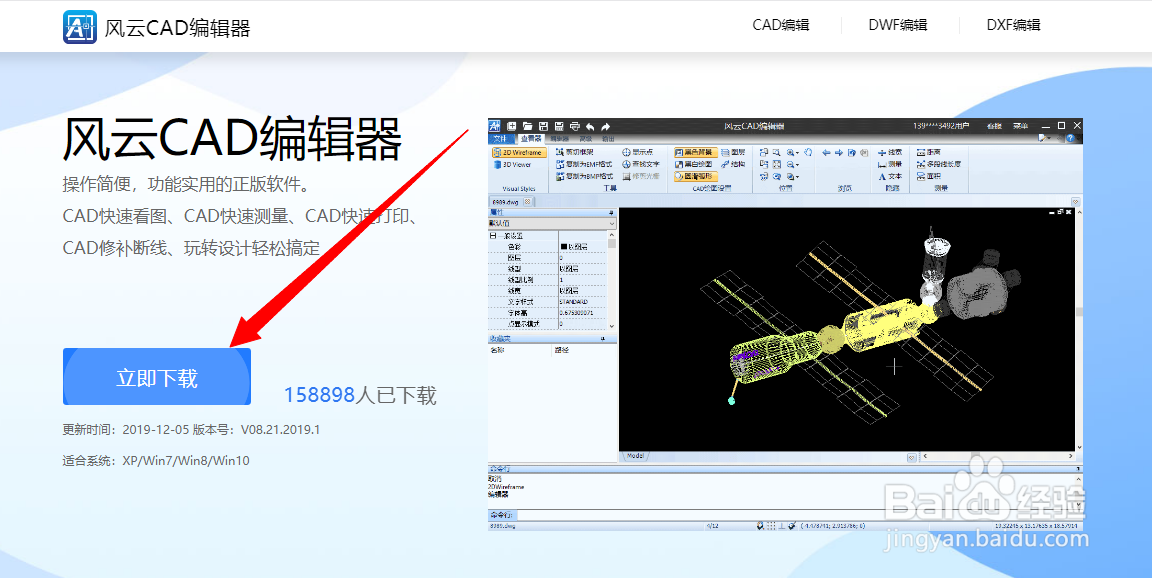Select the 面积 area measure tool

click(929, 176)
